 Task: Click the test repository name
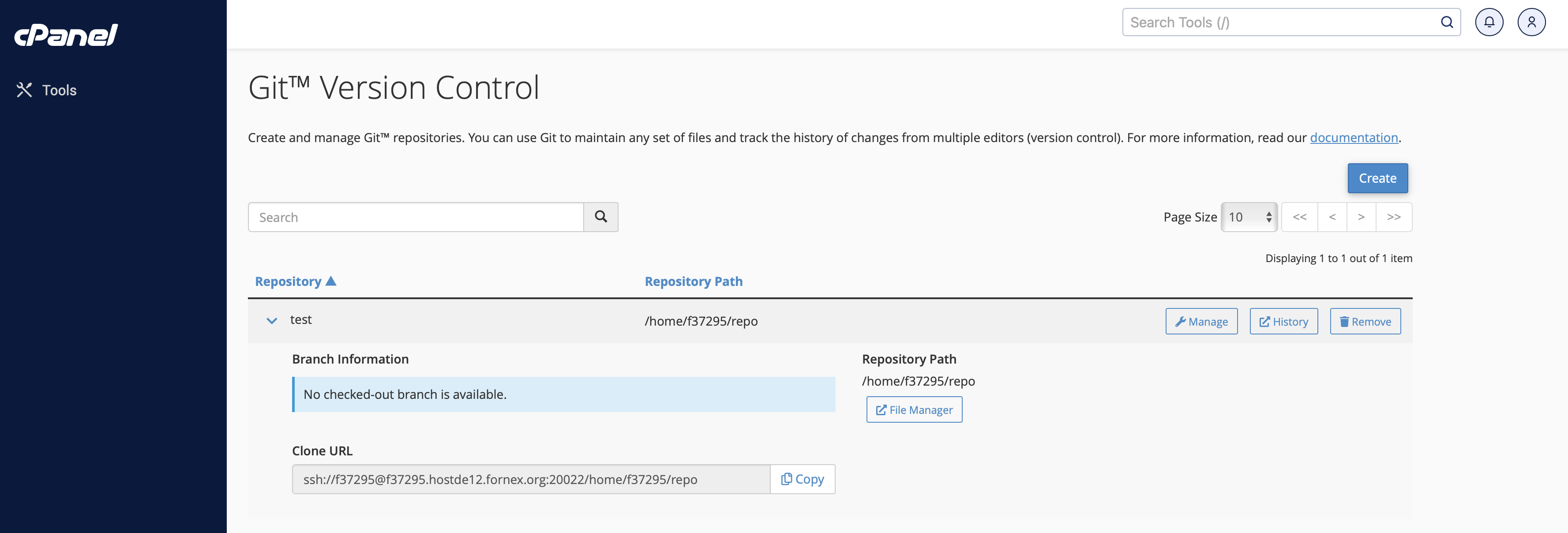pos(301,319)
